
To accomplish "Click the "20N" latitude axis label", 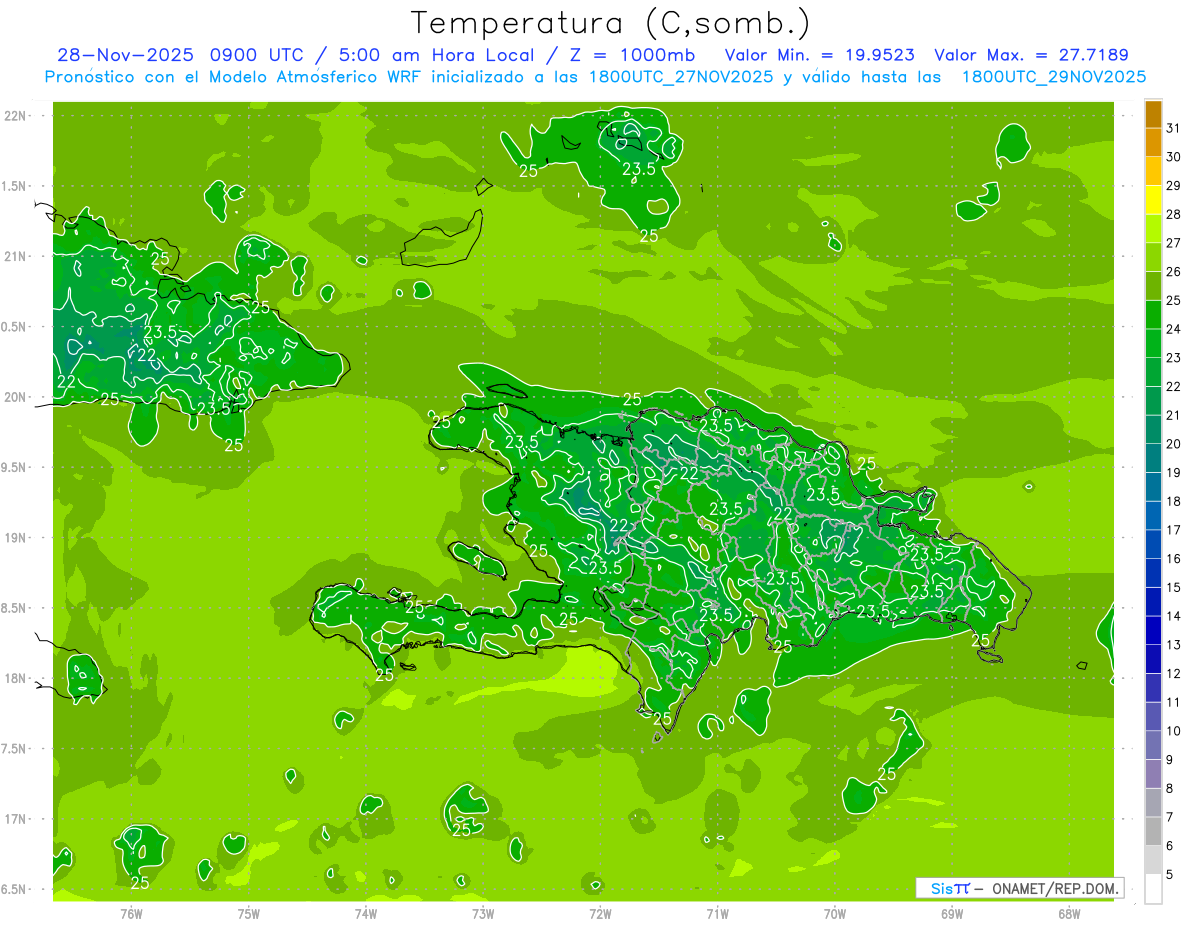I will pos(14,397).
